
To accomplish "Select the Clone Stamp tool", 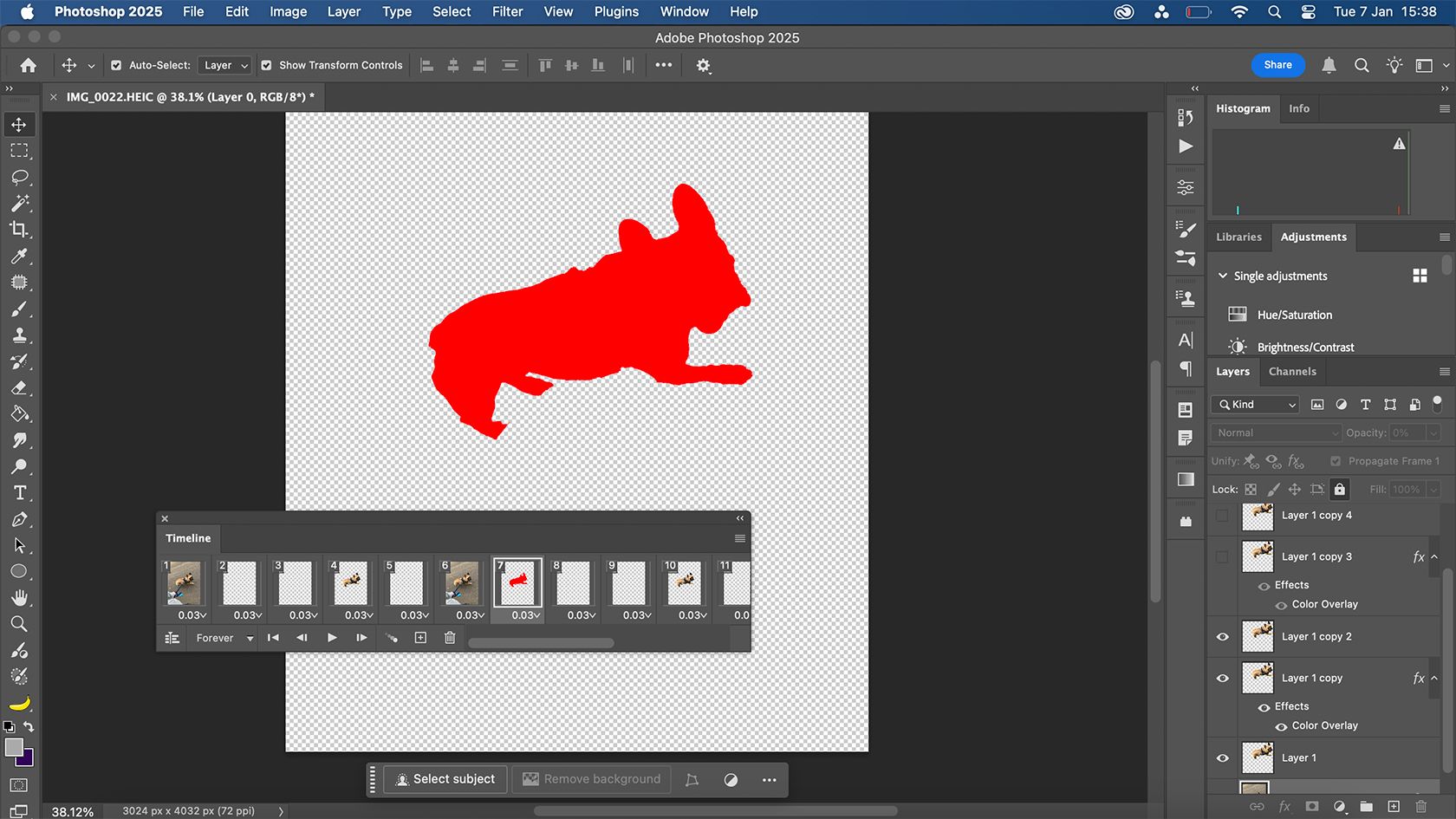I will coord(19,335).
